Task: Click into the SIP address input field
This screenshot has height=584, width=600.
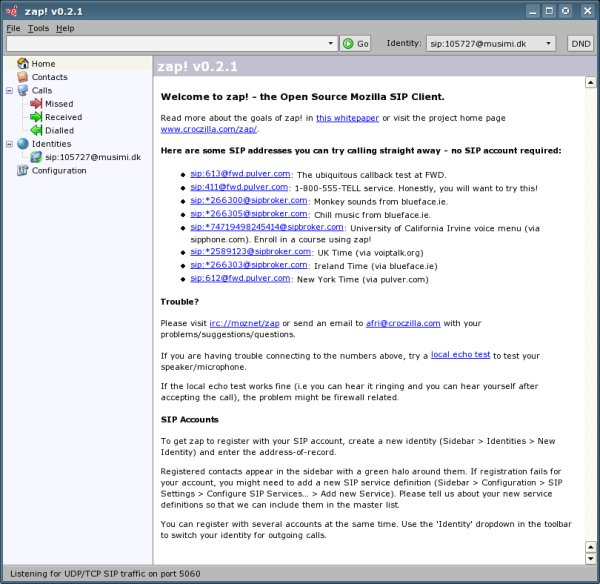Action: pos(165,44)
